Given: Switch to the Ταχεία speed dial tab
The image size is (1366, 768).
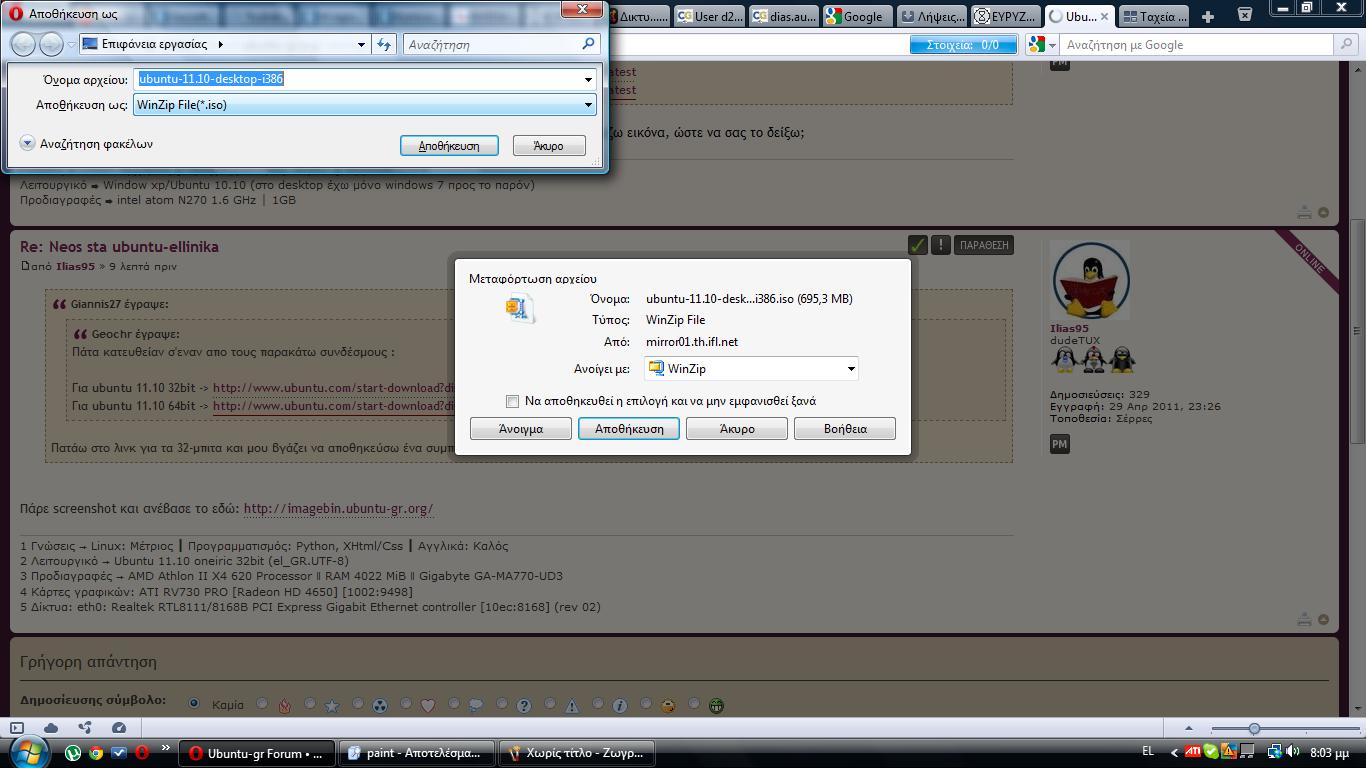Looking at the screenshot, I should click(1155, 16).
